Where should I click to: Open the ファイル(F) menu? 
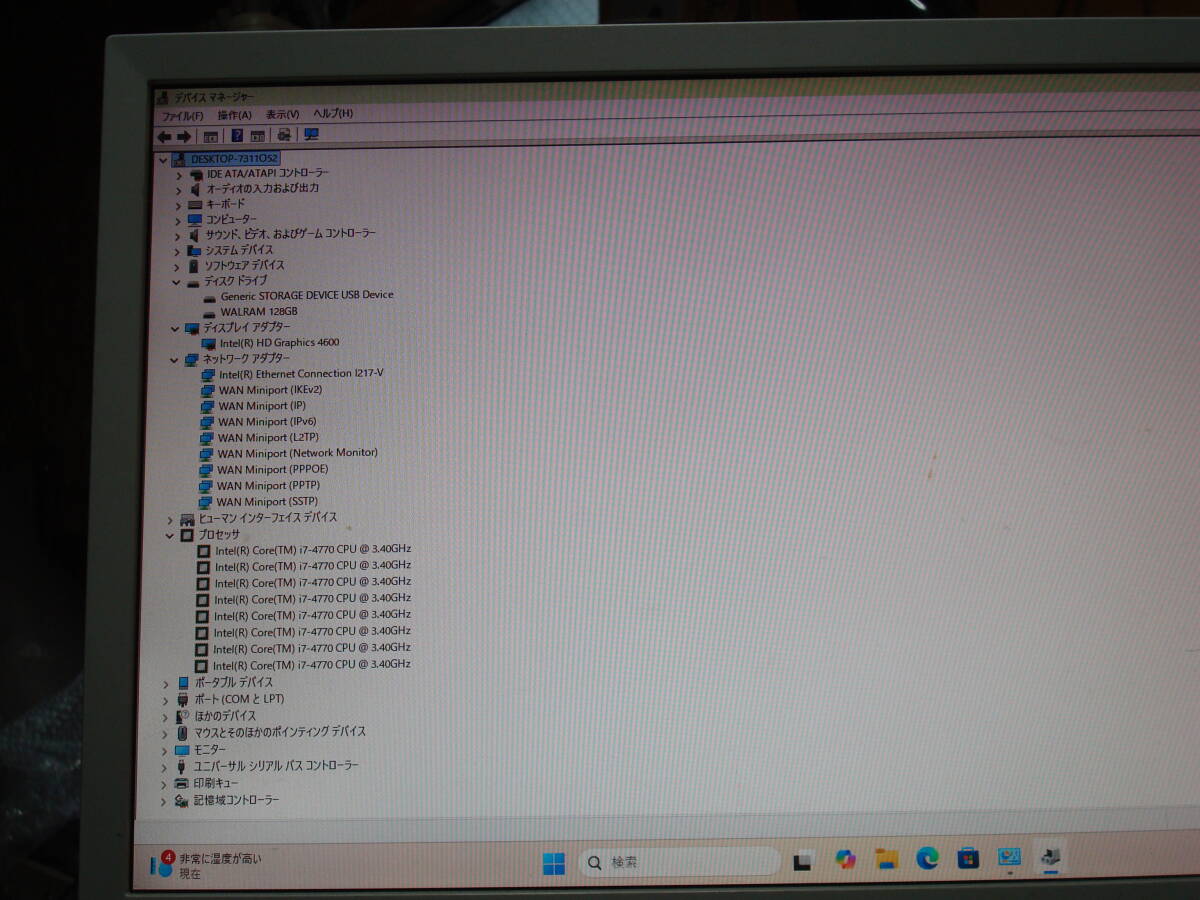pos(183,116)
